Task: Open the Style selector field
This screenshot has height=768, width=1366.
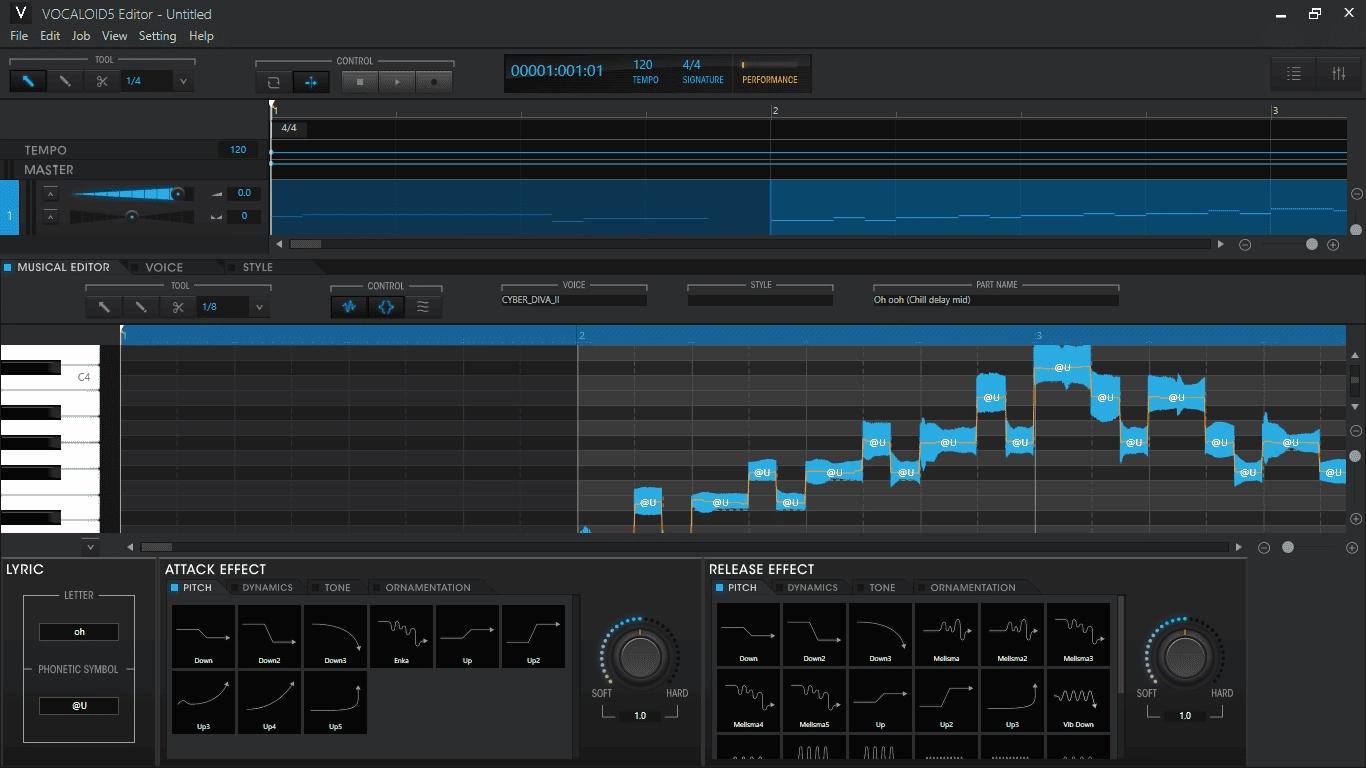Action: click(x=760, y=300)
